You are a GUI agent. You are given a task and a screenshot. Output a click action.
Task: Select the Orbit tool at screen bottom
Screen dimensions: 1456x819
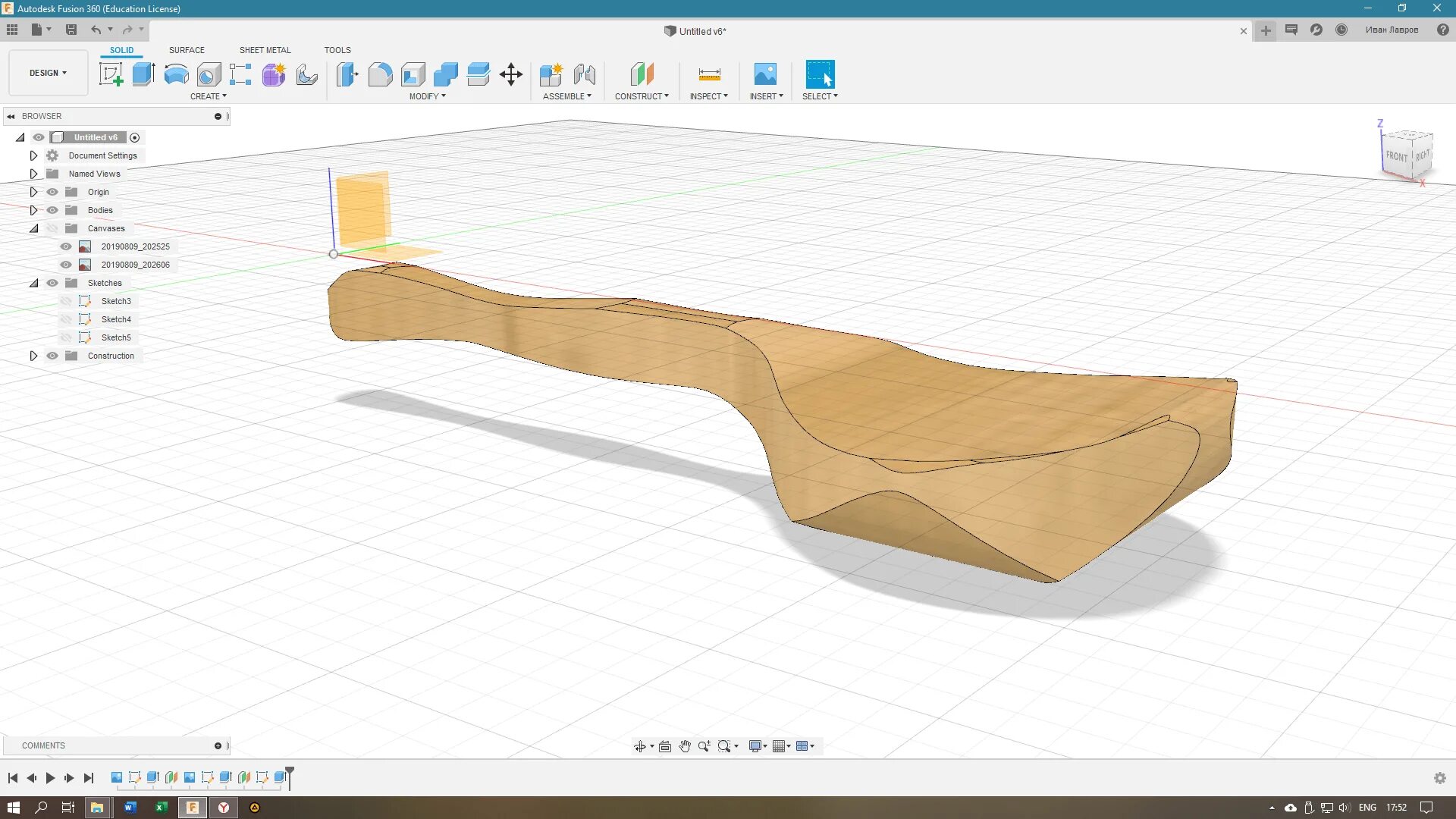point(642,746)
